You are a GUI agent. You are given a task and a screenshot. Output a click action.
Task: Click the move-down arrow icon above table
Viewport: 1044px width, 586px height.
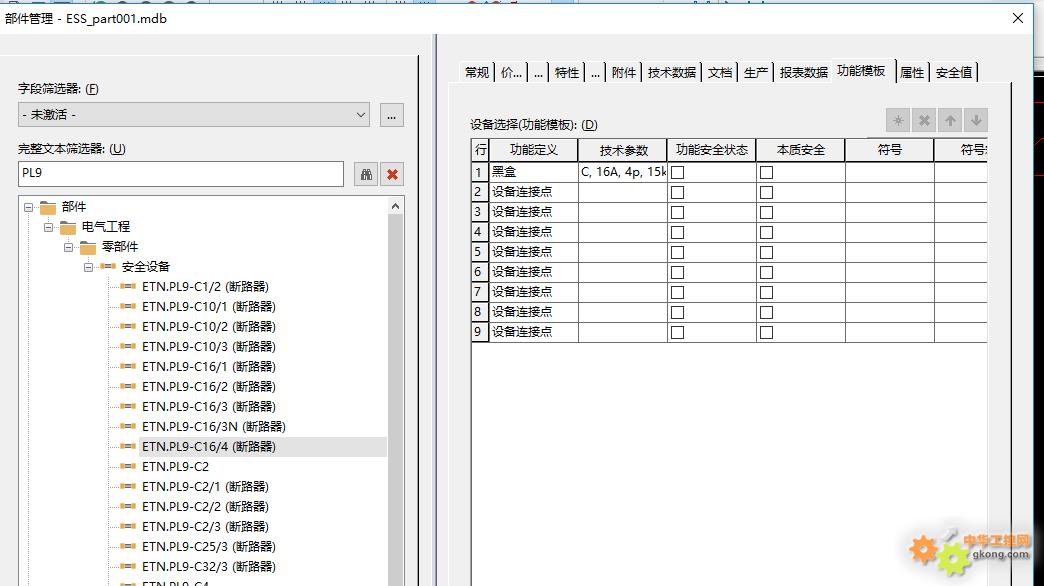click(975, 121)
